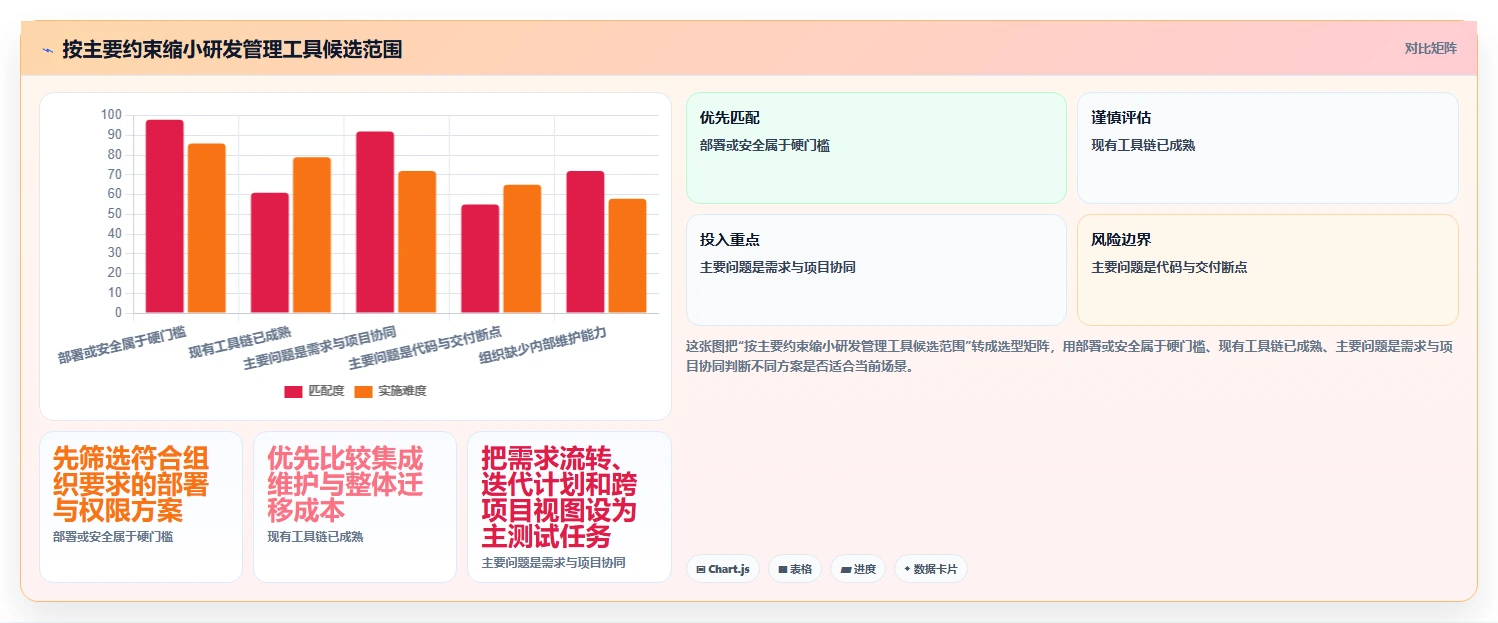This screenshot has height=623, width=1498.
Task: Click the slanted axis label 部署或安全属于硬门槛
Action: [x=122, y=344]
